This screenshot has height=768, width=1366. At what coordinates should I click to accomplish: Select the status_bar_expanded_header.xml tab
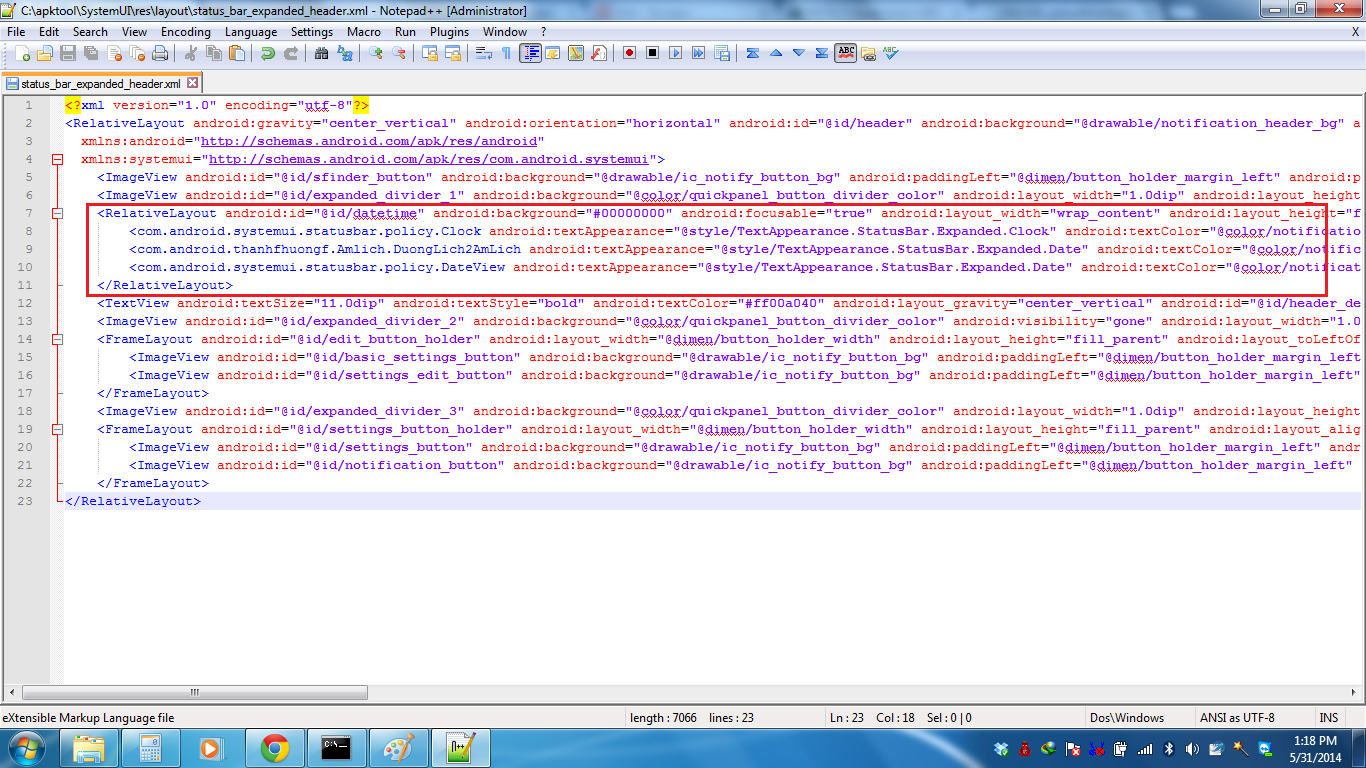(x=100, y=84)
